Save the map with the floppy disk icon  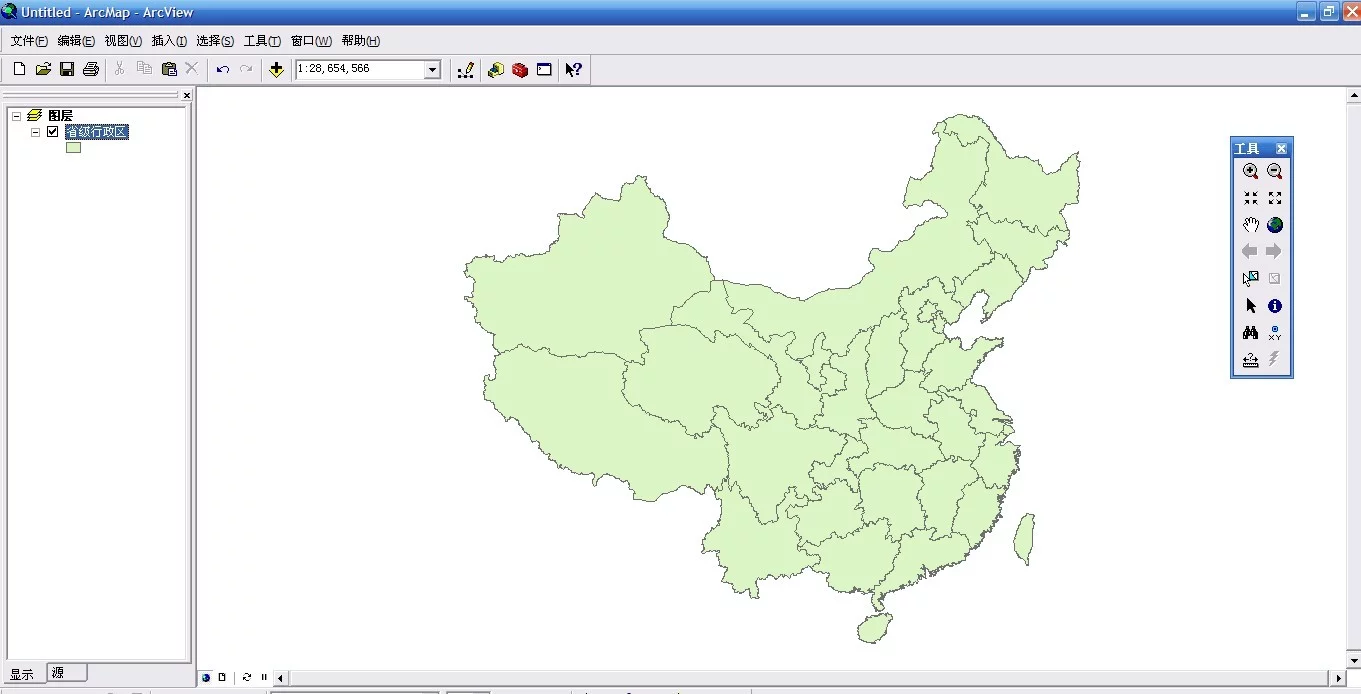[x=67, y=69]
